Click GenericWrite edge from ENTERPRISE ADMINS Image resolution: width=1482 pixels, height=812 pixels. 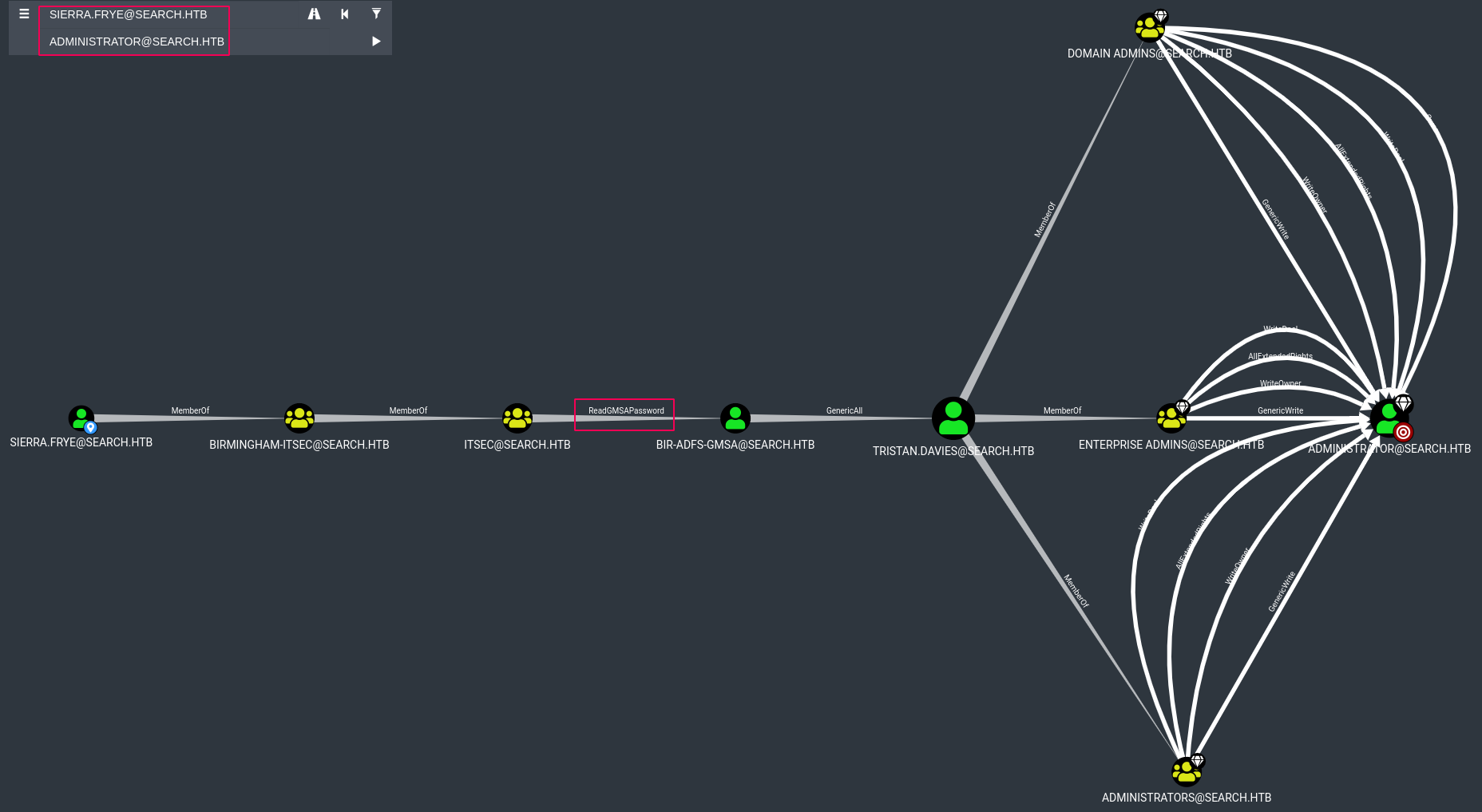pyautogui.click(x=1280, y=411)
